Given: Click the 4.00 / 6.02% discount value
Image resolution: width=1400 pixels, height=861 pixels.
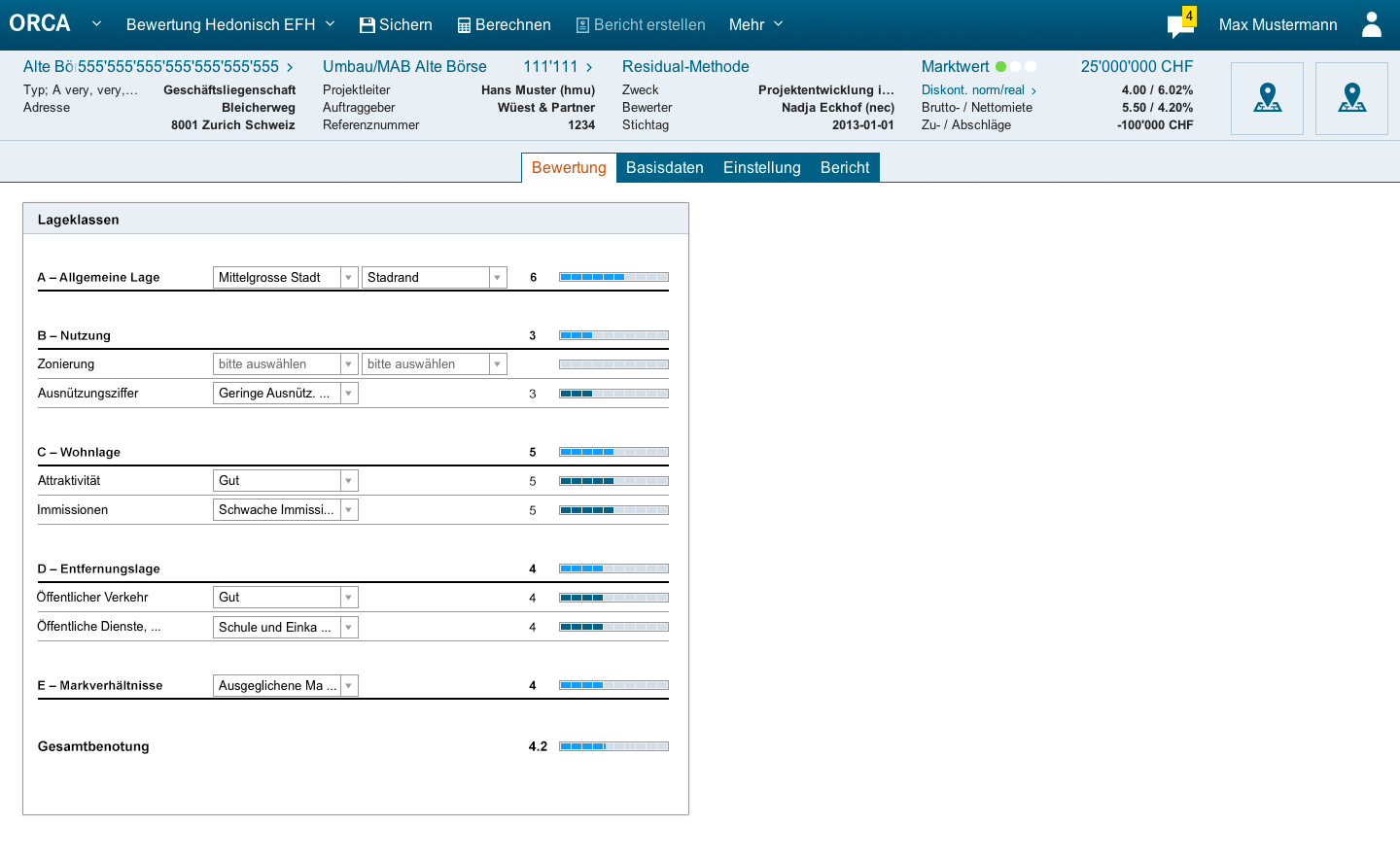Looking at the screenshot, I should tap(1157, 90).
